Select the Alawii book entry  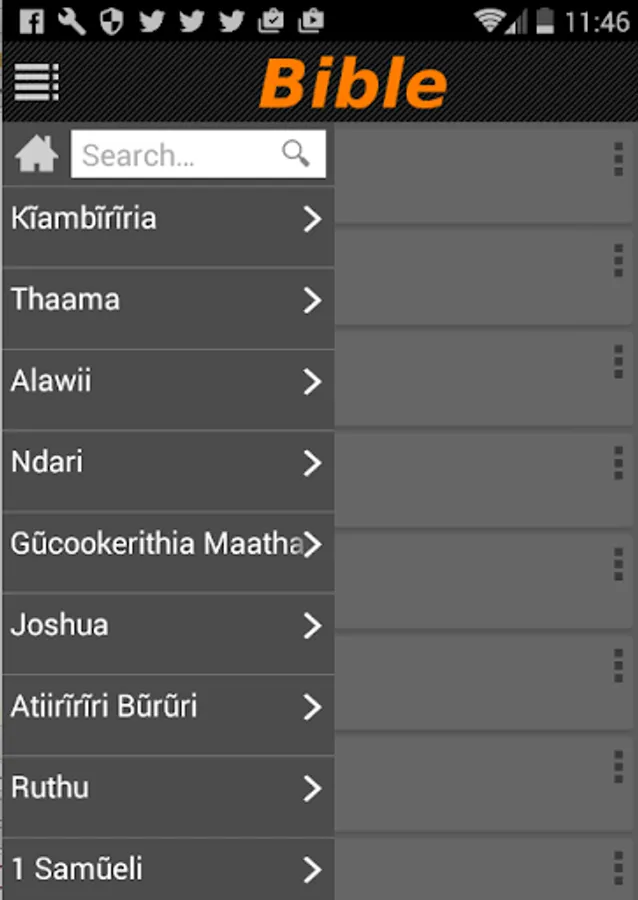tap(150, 381)
